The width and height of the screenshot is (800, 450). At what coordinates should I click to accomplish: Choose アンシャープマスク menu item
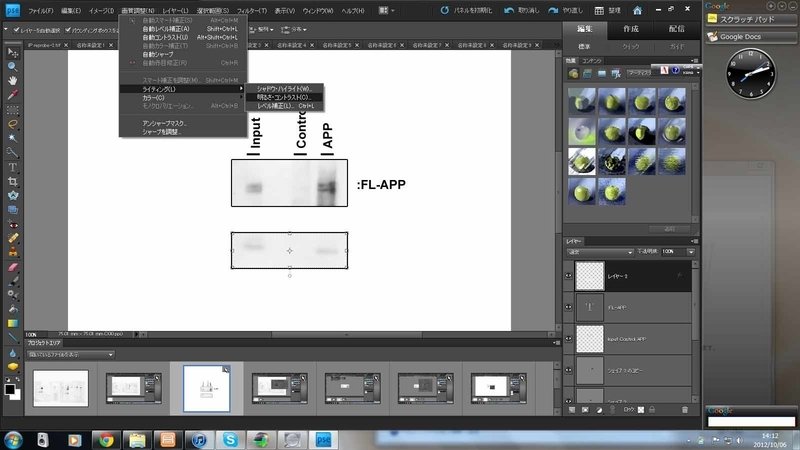coord(183,123)
